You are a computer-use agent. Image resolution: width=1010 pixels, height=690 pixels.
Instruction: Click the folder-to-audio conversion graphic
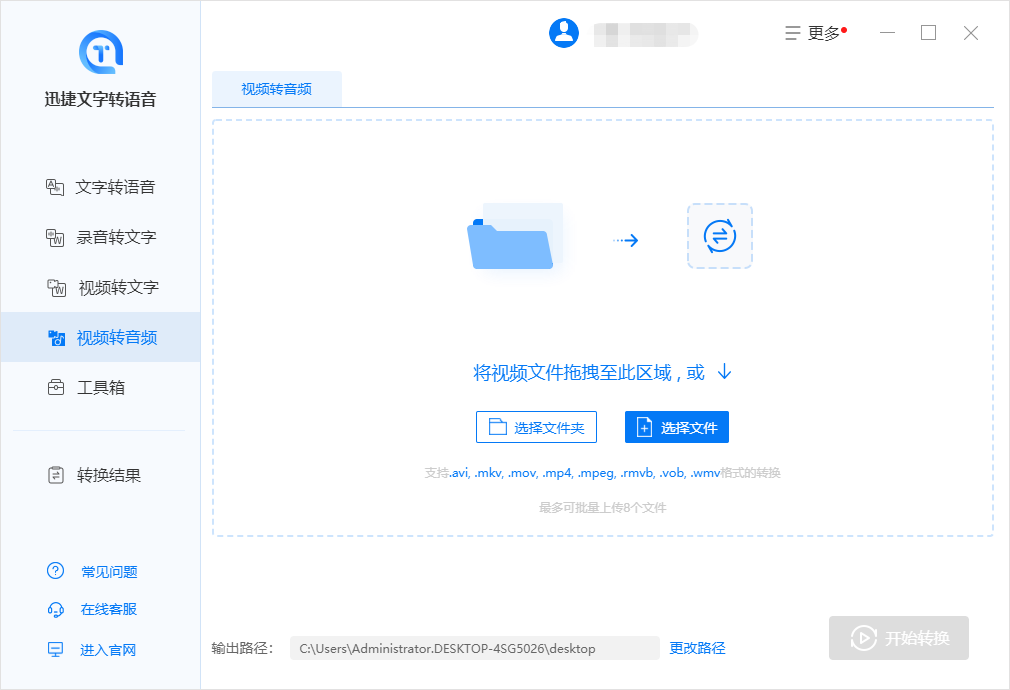point(608,238)
